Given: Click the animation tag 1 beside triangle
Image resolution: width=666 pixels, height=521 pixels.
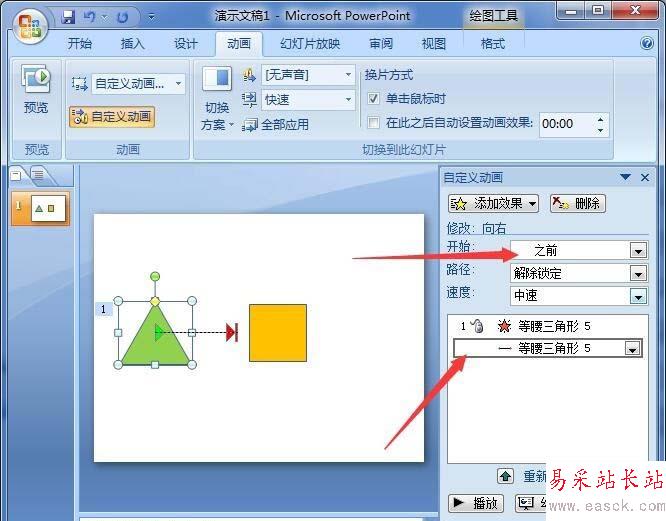Looking at the screenshot, I should click(x=103, y=309).
